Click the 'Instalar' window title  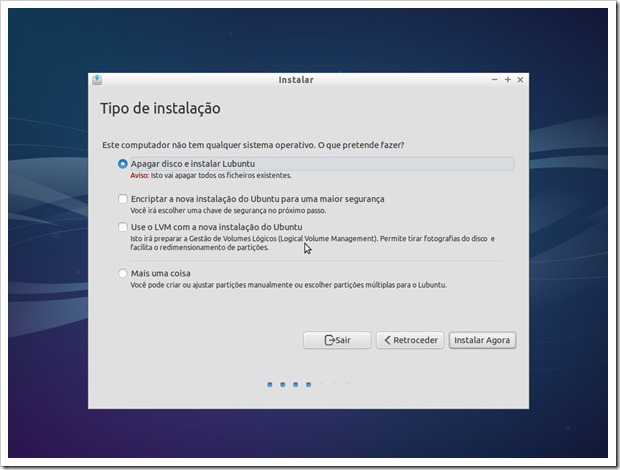pos(296,80)
